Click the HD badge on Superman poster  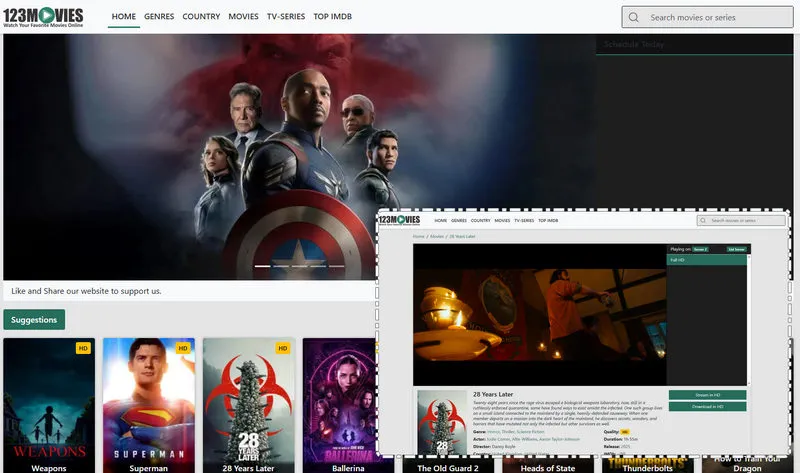(183, 348)
